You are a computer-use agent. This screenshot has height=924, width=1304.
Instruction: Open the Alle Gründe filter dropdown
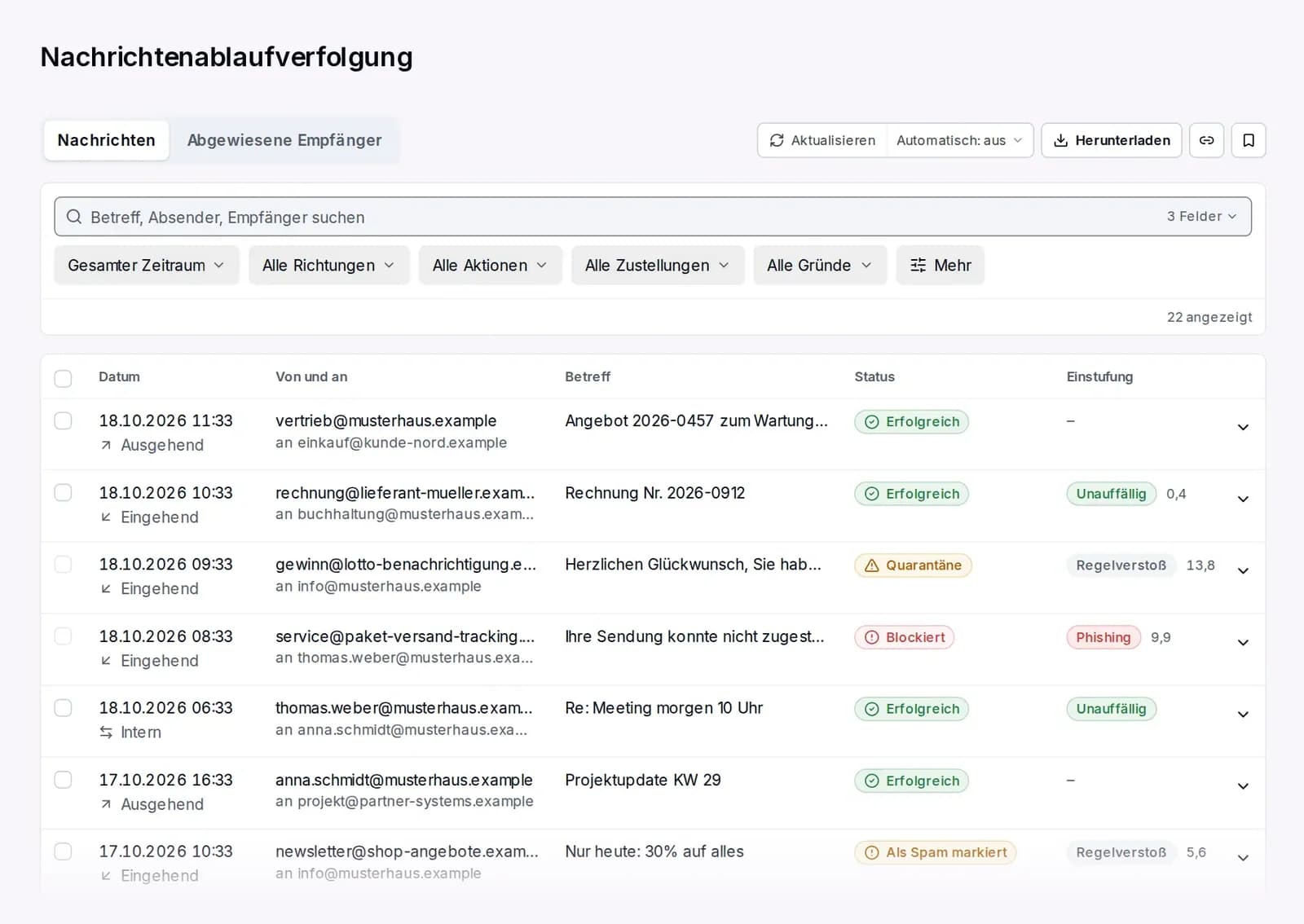820,266
